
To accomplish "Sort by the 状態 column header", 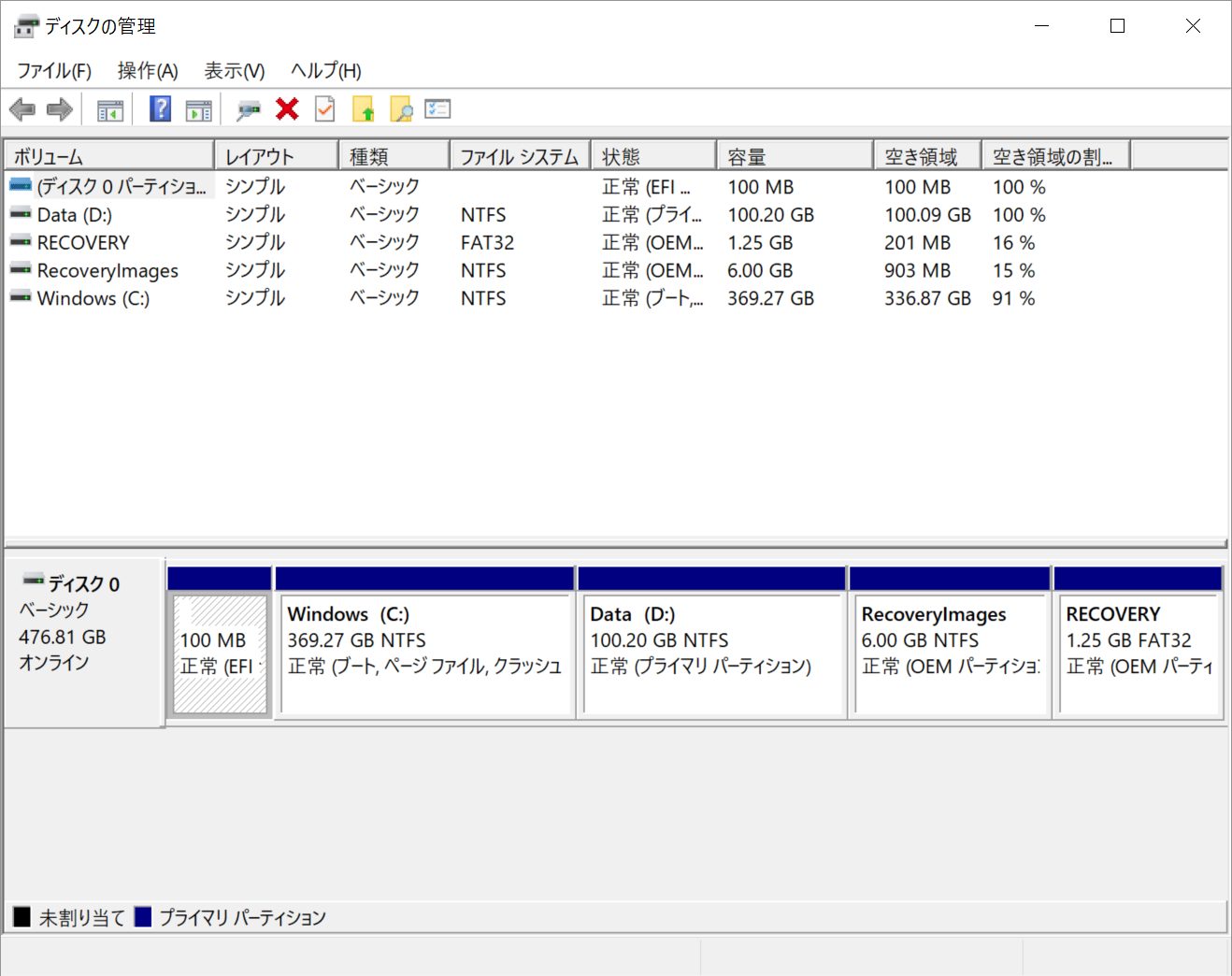I will (x=654, y=156).
